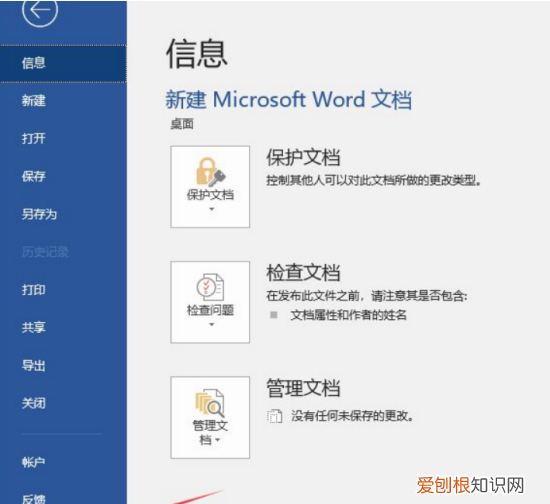The height and width of the screenshot is (504, 550).
Task: Click the large 信息 page heading
Action: (x=197, y=54)
